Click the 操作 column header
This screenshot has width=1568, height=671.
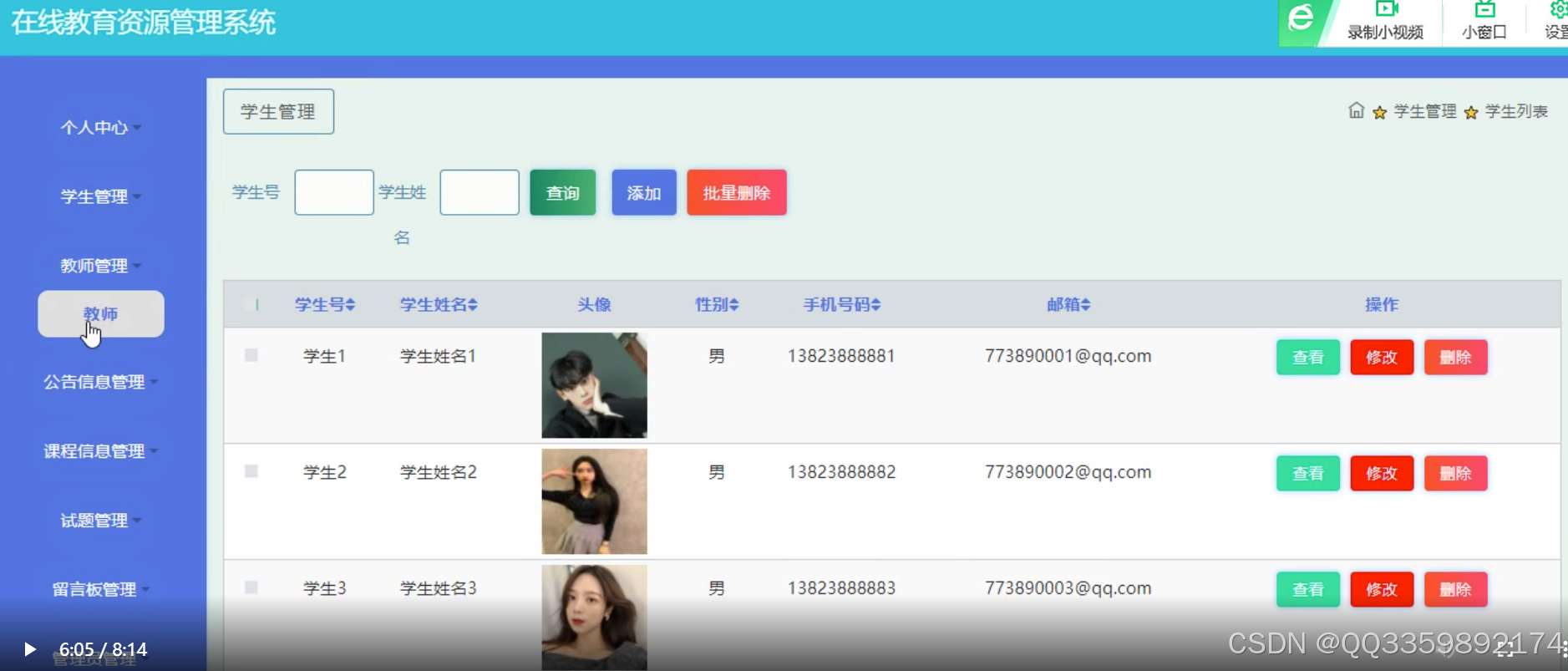(1382, 305)
